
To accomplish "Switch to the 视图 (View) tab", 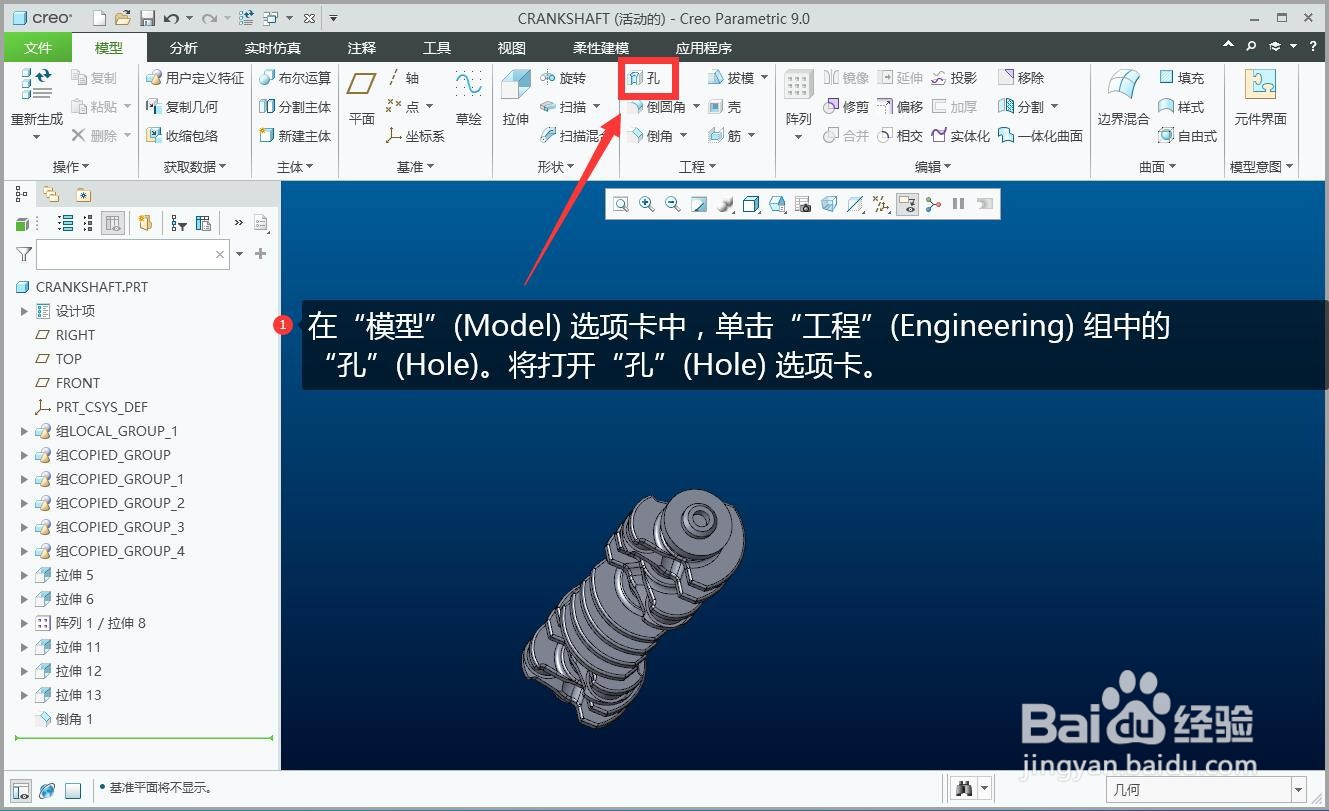I will click(512, 48).
